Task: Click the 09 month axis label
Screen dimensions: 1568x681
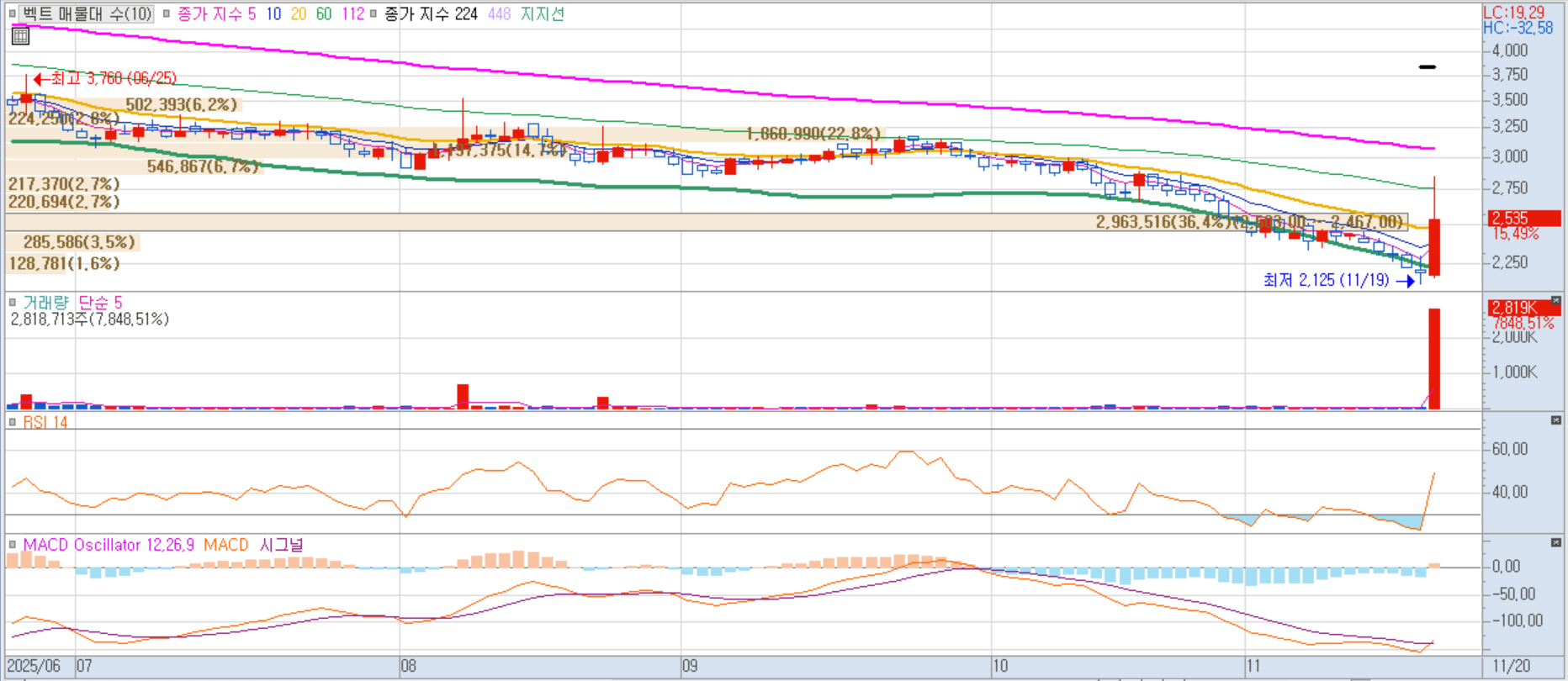Action: (x=690, y=666)
